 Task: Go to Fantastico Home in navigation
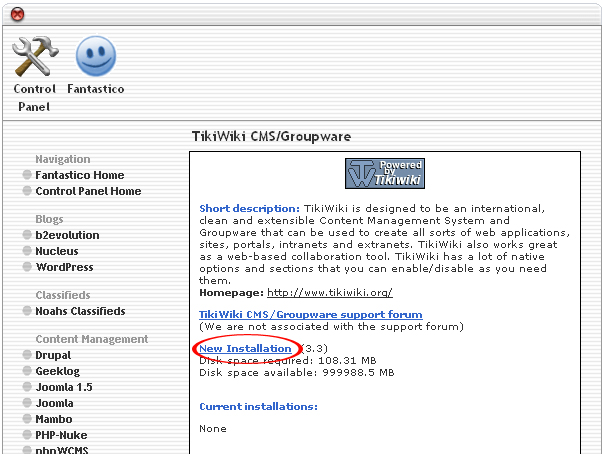(79, 175)
